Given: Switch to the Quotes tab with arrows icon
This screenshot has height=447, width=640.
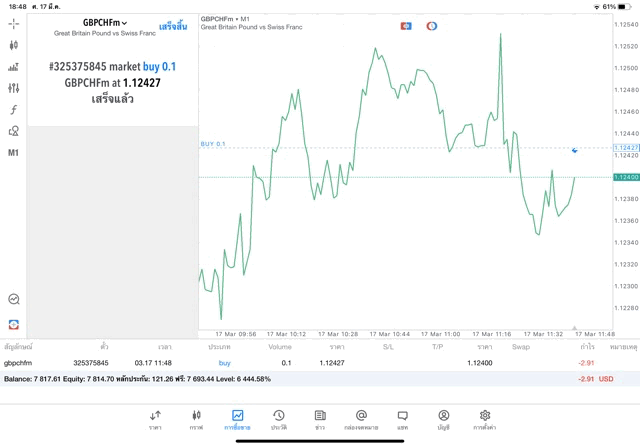Looking at the screenshot, I should pyautogui.click(x=155, y=420).
